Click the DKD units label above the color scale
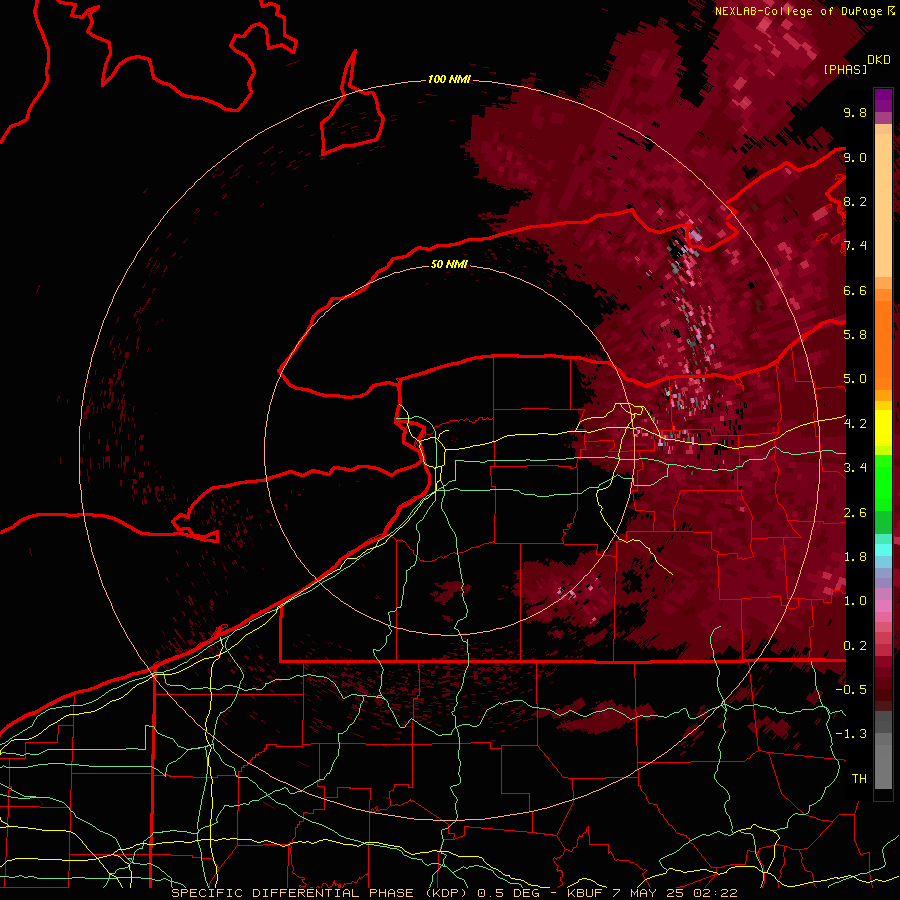Screen dimensions: 900x900 tap(879, 60)
